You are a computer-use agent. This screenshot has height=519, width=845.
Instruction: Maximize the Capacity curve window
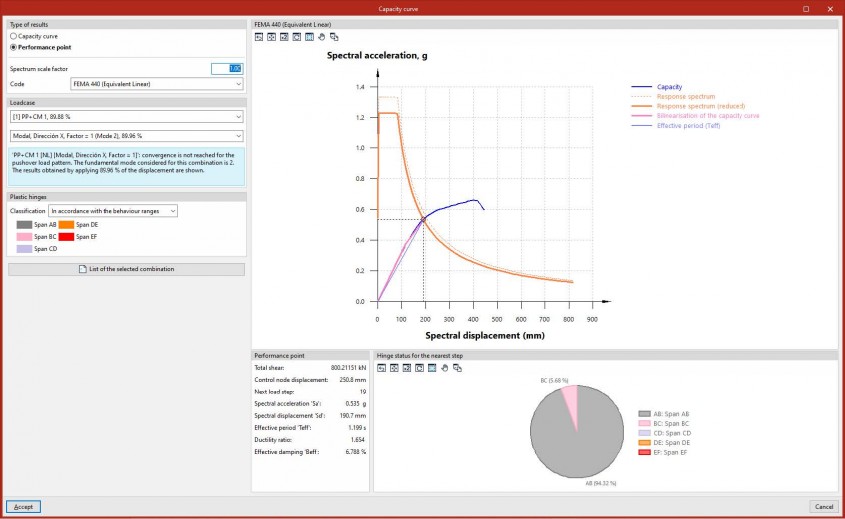(x=806, y=9)
